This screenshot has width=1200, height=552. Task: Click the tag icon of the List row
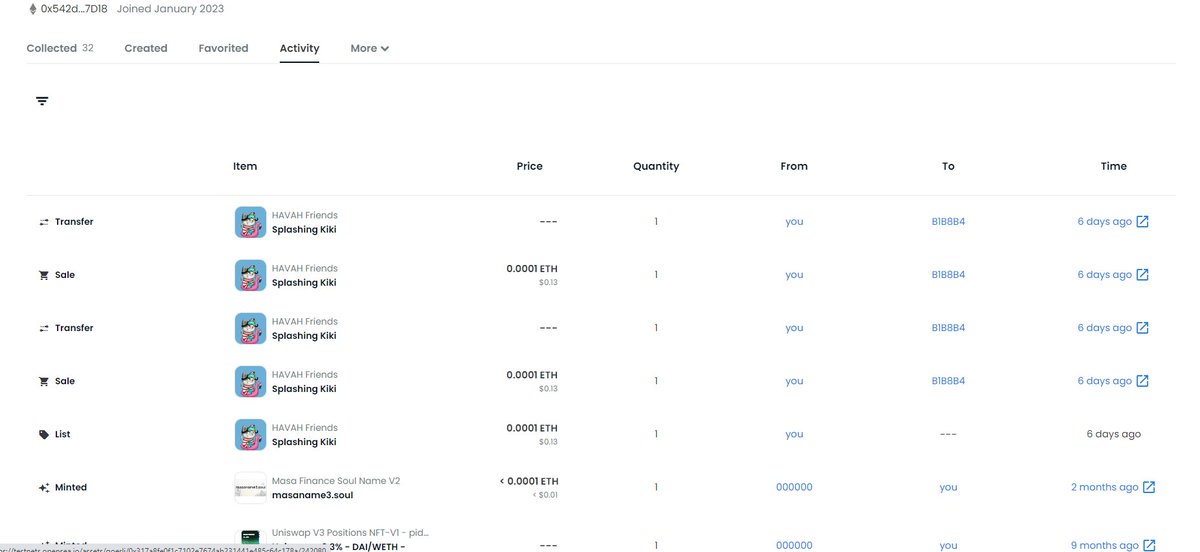[x=43, y=435]
